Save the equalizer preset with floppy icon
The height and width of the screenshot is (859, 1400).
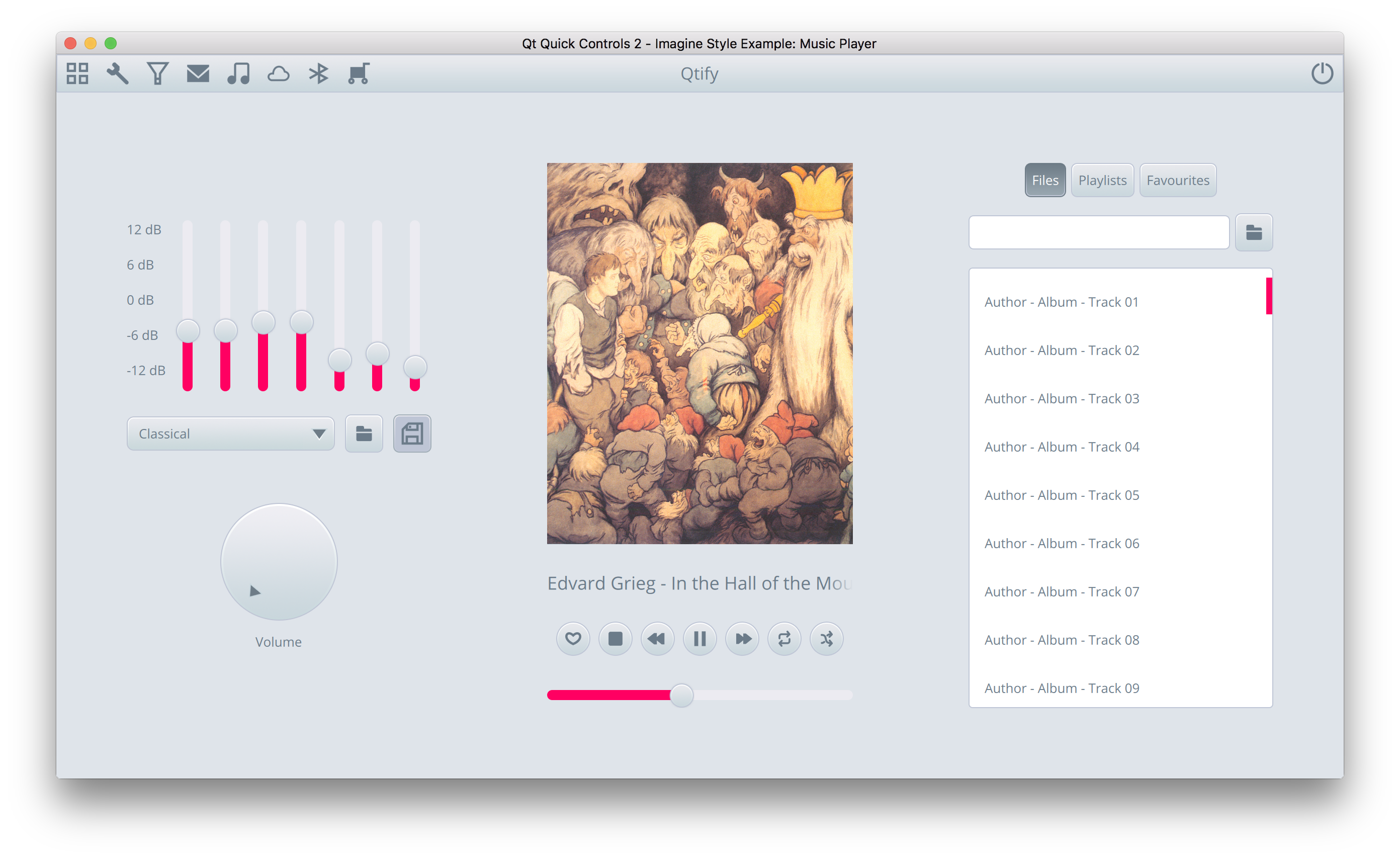(412, 434)
